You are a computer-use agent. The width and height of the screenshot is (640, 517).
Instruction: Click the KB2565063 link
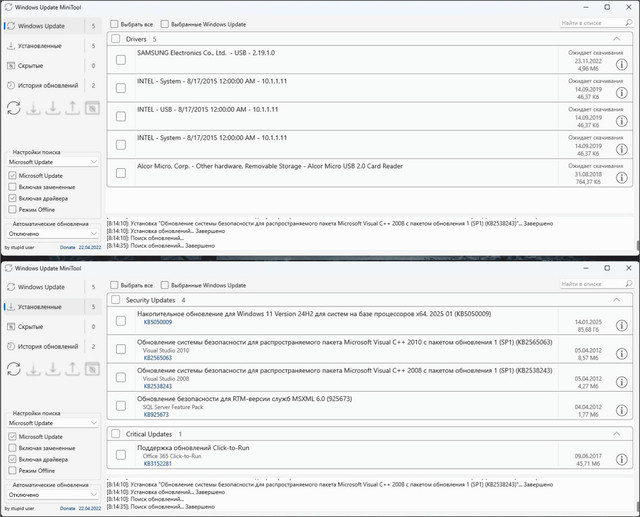pyautogui.click(x=158, y=358)
